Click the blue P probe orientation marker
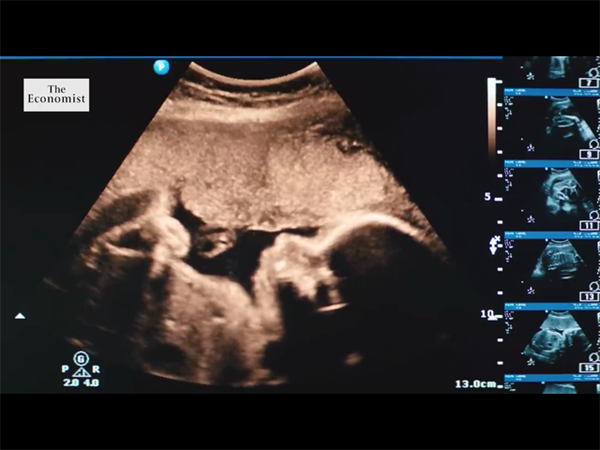The height and width of the screenshot is (450, 600). 161,67
